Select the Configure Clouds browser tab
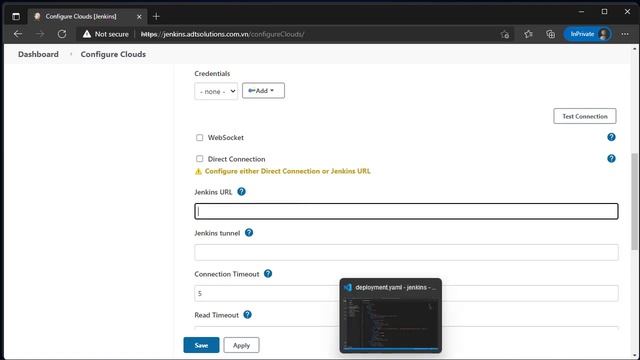This screenshot has height=360, width=640. click(87, 17)
